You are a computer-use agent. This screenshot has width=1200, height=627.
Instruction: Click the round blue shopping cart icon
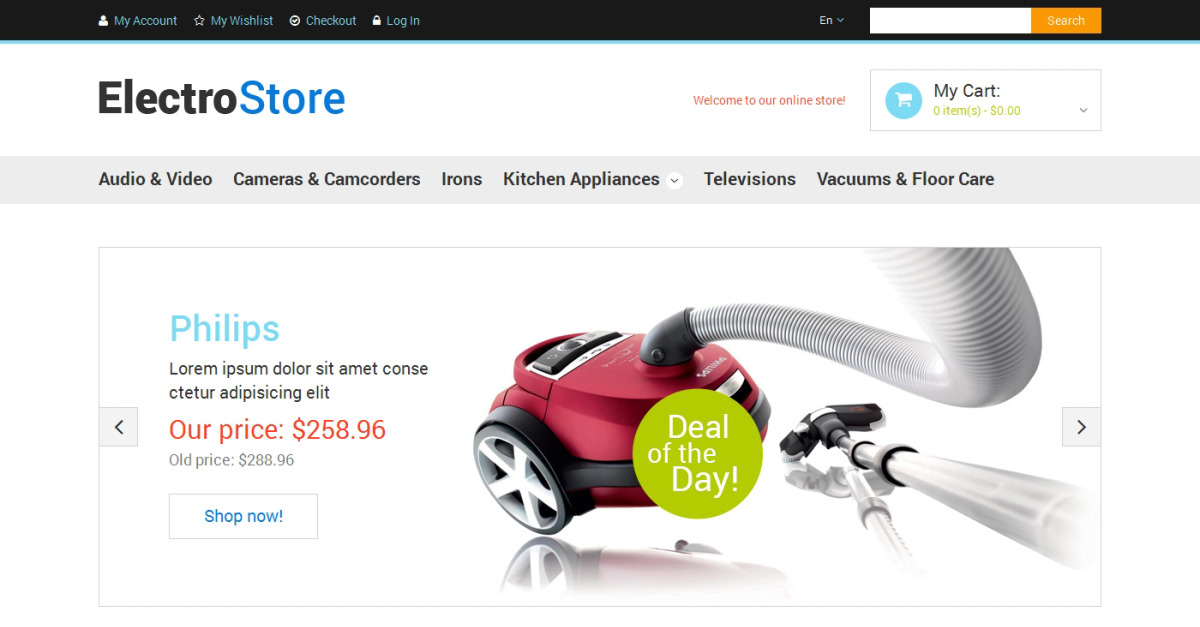pos(904,100)
